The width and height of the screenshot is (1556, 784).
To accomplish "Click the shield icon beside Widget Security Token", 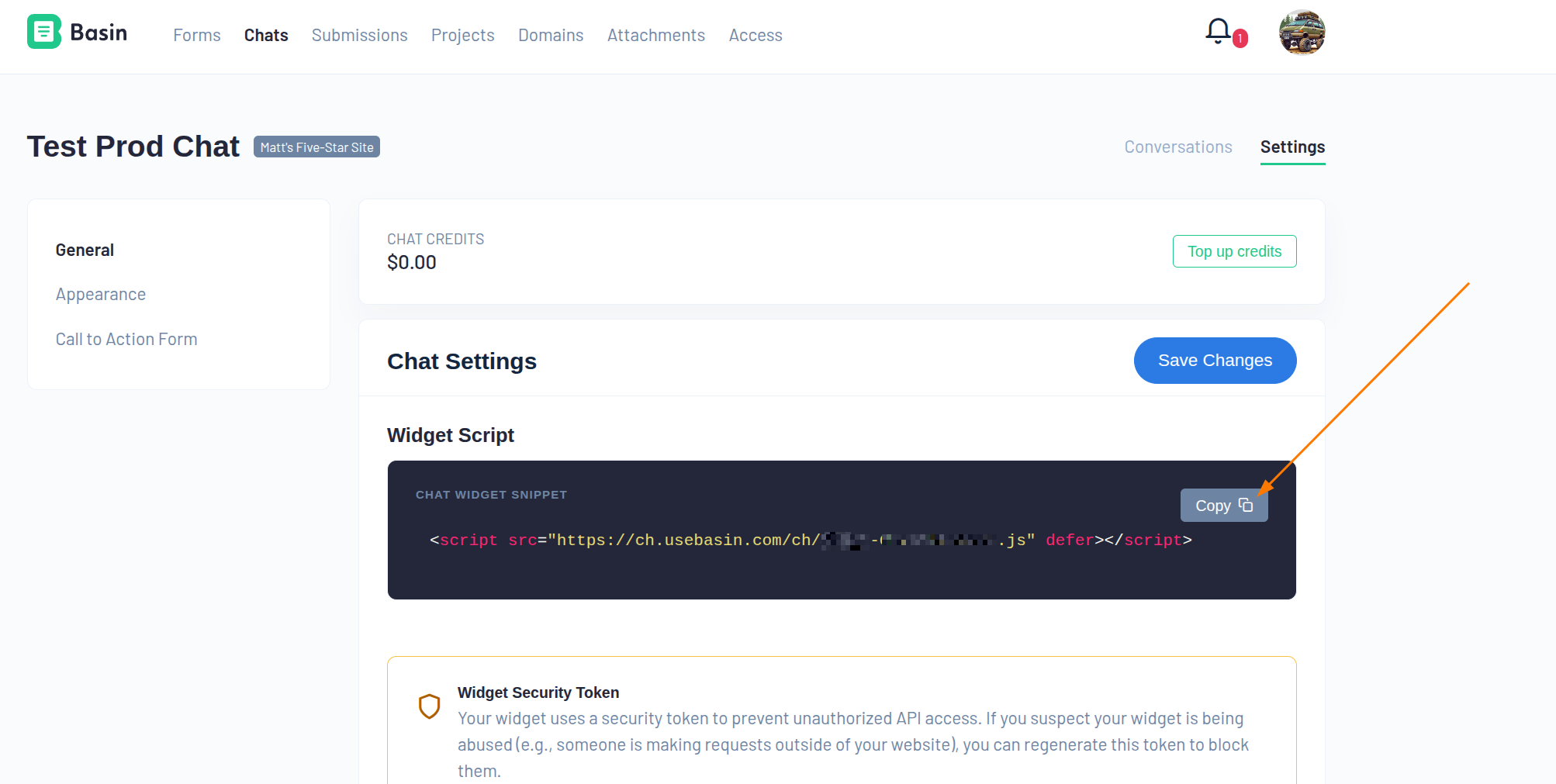I will (429, 706).
